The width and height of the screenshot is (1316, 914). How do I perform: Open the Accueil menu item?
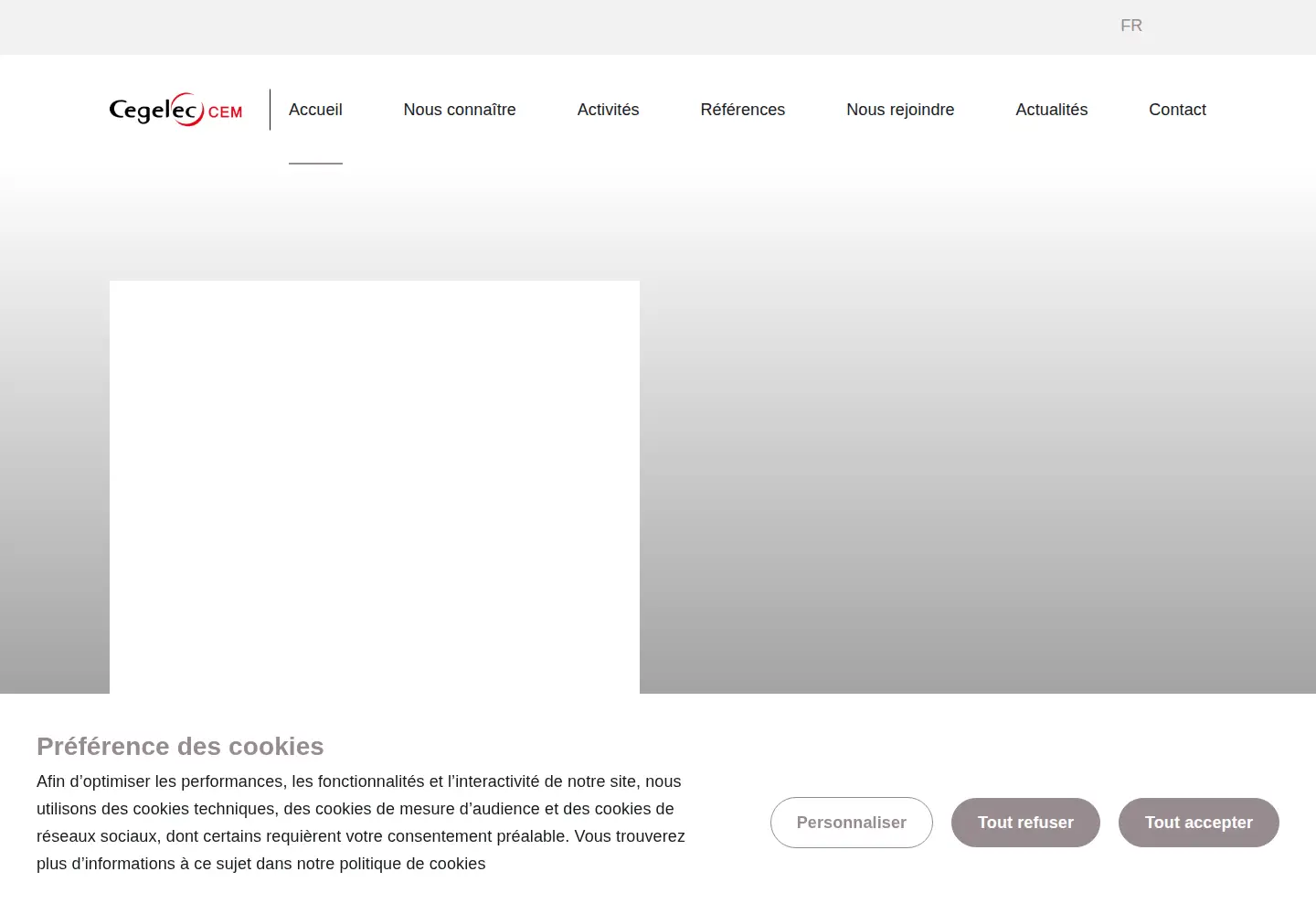315,110
